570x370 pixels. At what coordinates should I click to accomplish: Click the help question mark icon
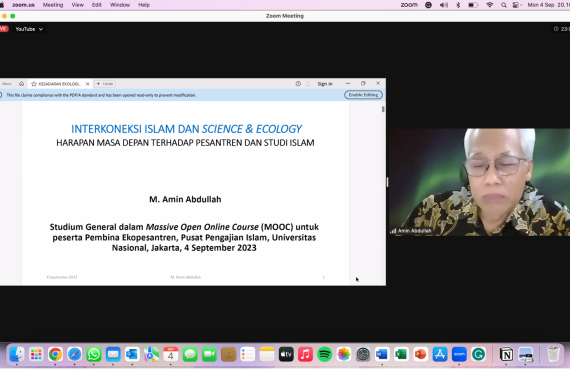[298, 84]
